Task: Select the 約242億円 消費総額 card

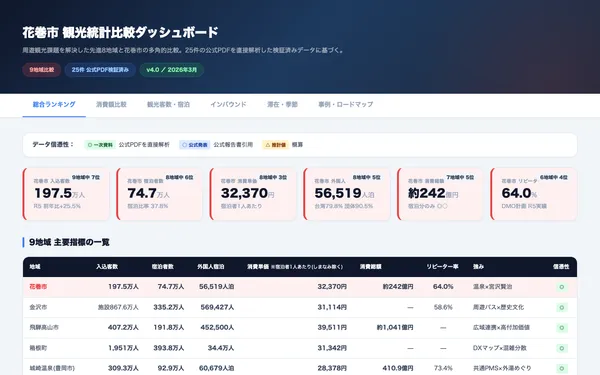Action: coord(440,194)
